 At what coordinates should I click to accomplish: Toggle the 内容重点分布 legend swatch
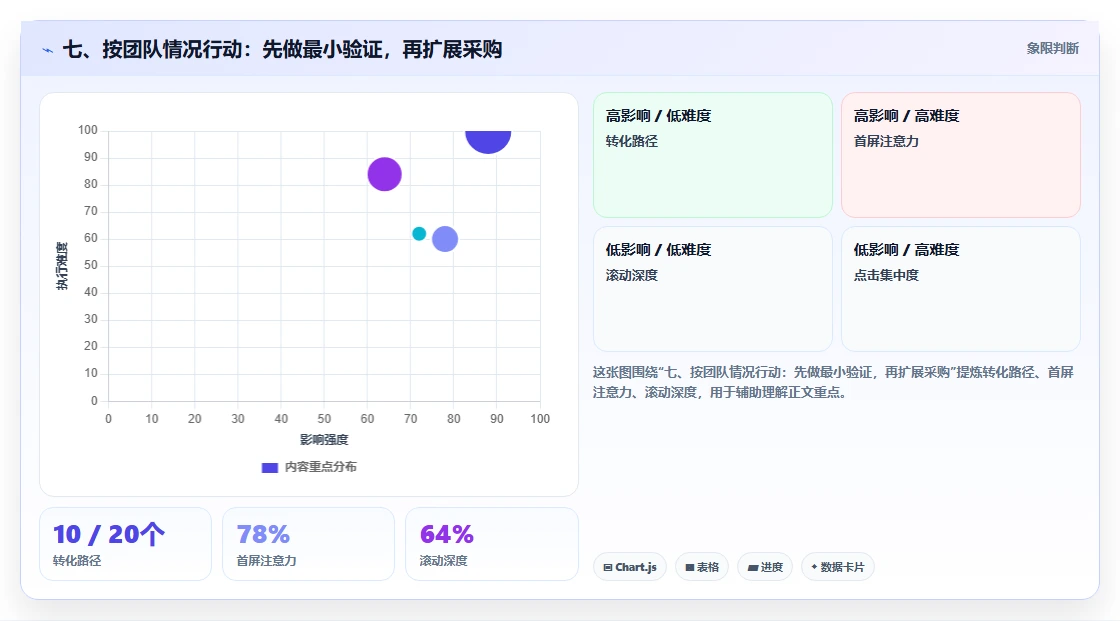(x=269, y=467)
